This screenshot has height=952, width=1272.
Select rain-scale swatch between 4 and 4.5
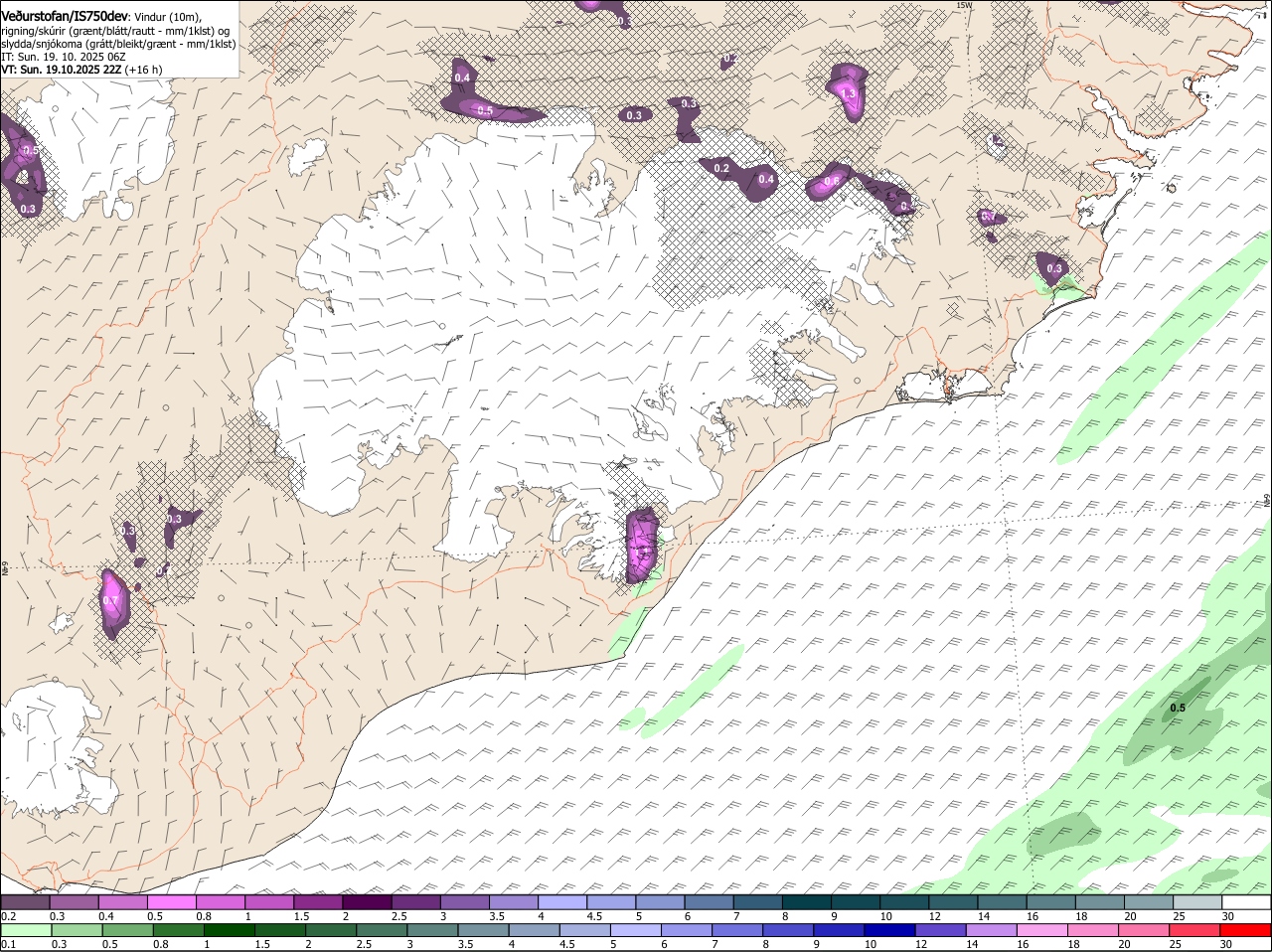536,930
